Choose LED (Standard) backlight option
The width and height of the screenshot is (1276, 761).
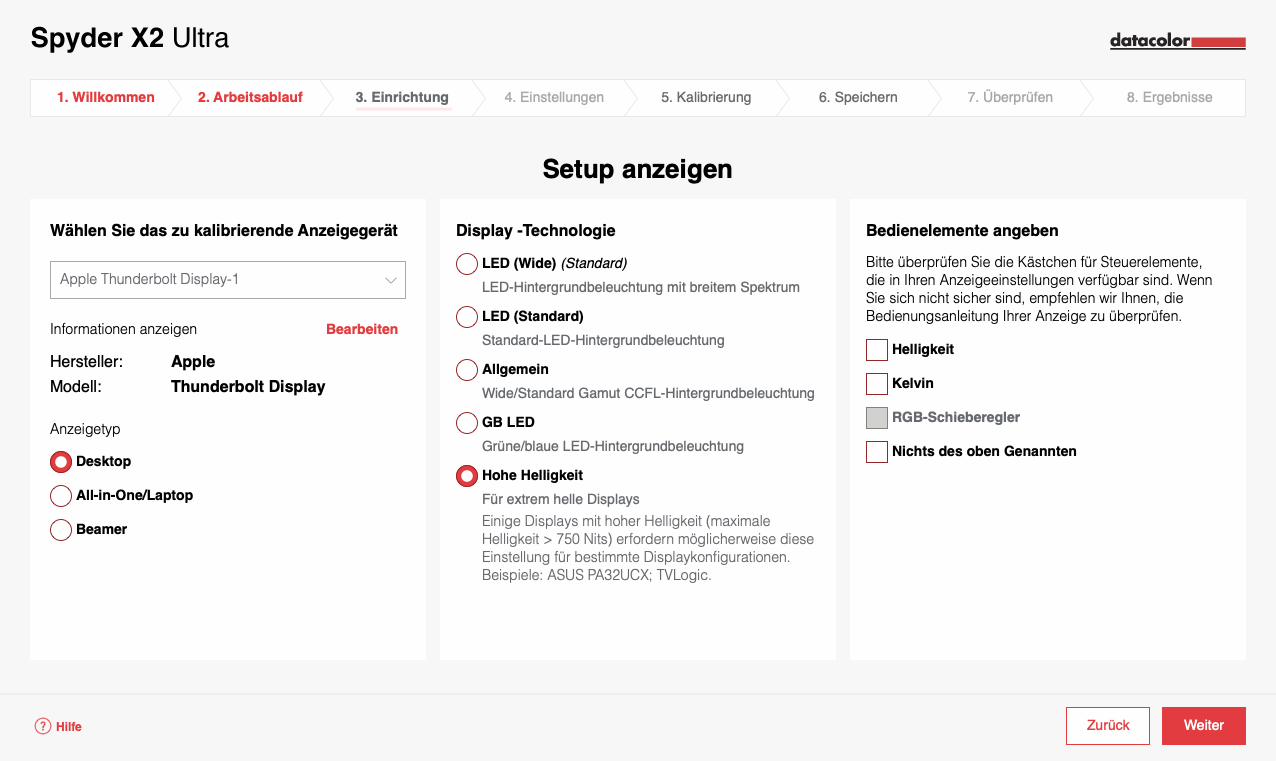pyautogui.click(x=467, y=317)
